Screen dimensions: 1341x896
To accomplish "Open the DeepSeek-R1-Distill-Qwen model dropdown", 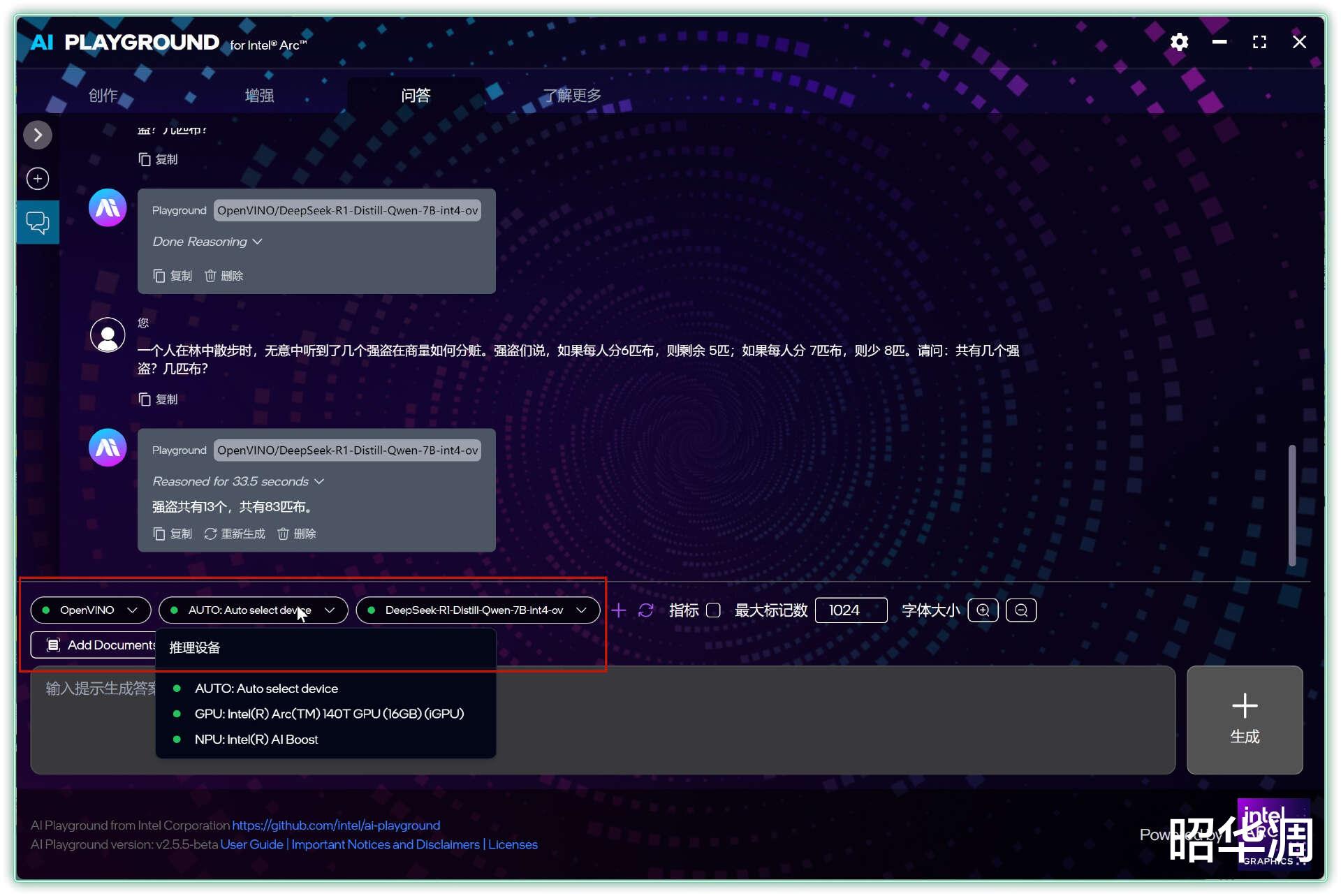I will (x=478, y=610).
